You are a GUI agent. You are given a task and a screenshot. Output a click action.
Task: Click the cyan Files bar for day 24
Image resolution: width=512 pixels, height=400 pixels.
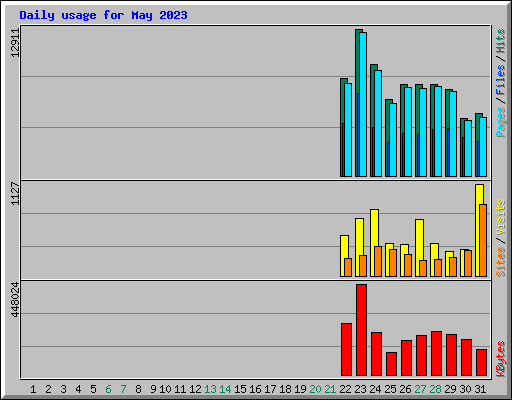(378, 123)
